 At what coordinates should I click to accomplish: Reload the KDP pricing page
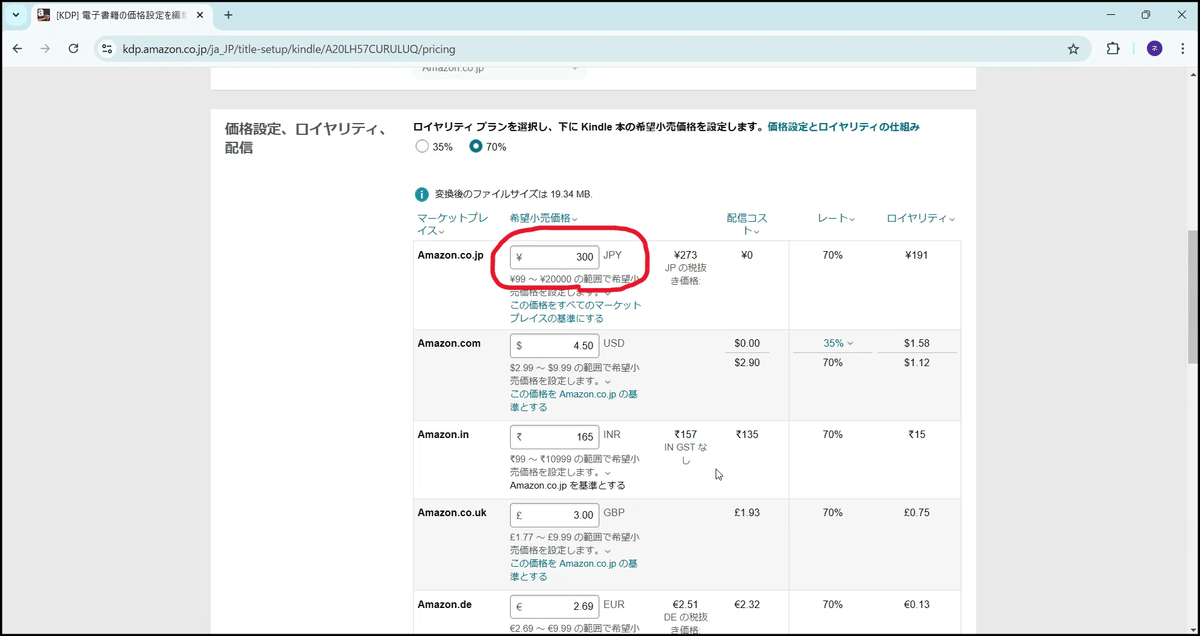(x=73, y=48)
